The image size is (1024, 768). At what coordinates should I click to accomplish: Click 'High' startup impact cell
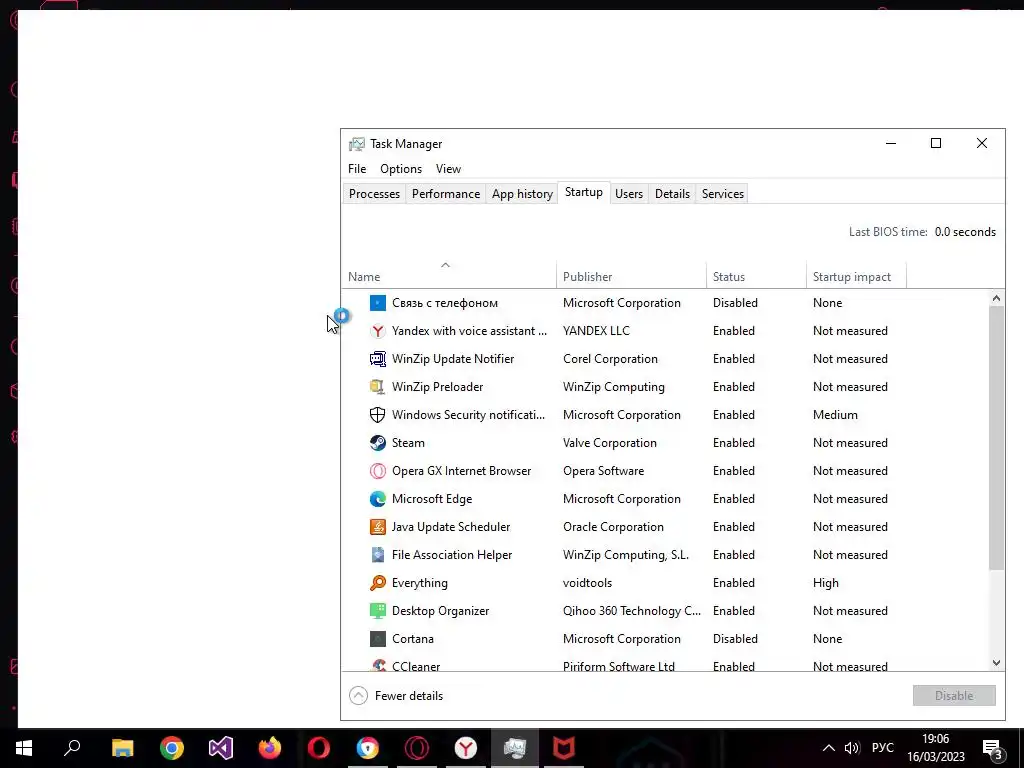pos(825,583)
